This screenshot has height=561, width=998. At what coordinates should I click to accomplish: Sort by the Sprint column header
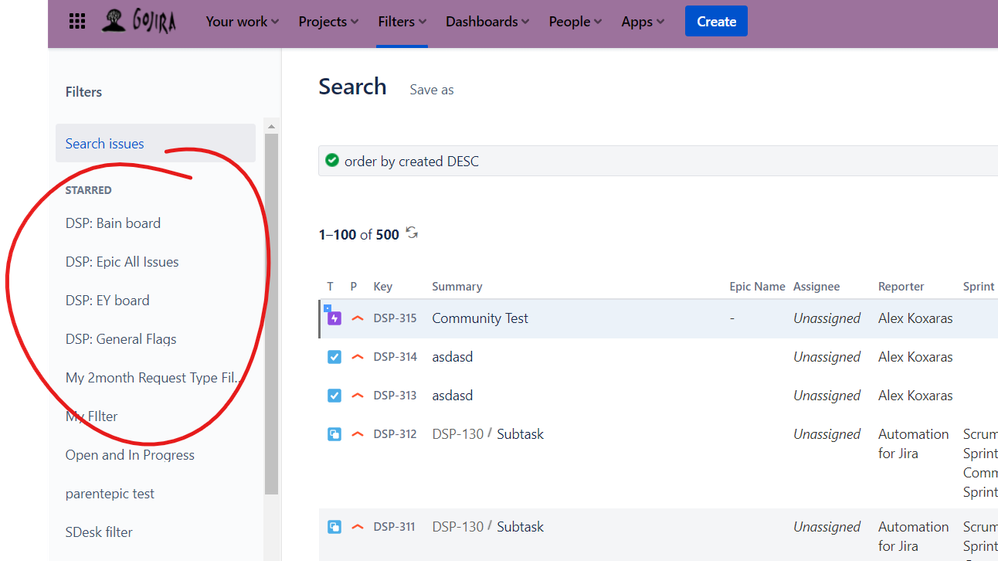coord(978,287)
